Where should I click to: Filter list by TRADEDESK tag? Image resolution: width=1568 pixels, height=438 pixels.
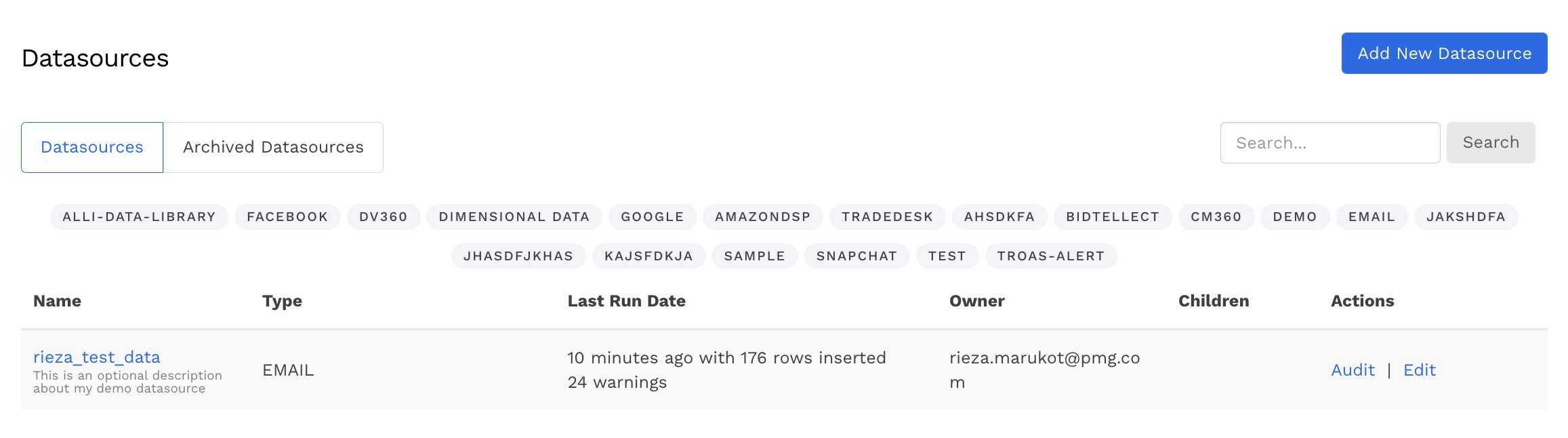[887, 217]
